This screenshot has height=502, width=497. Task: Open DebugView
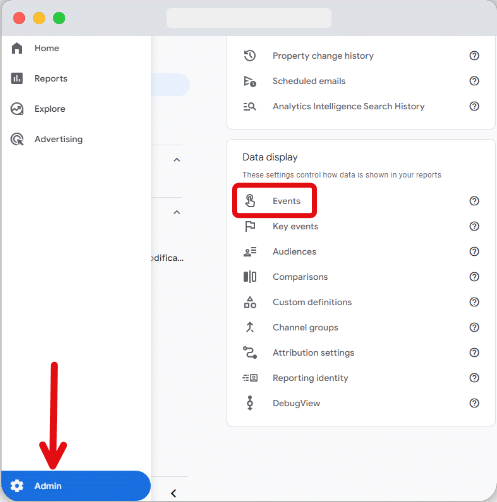(296, 403)
